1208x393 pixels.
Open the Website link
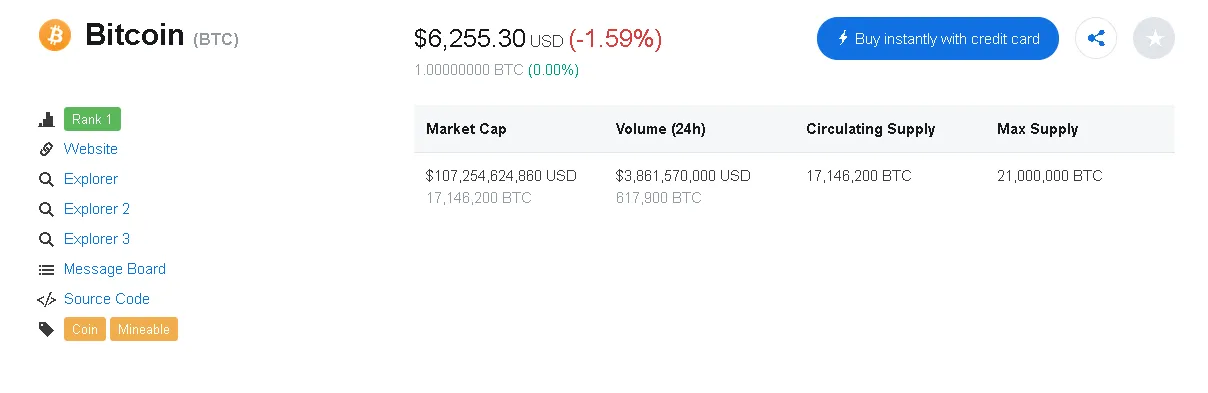91,149
